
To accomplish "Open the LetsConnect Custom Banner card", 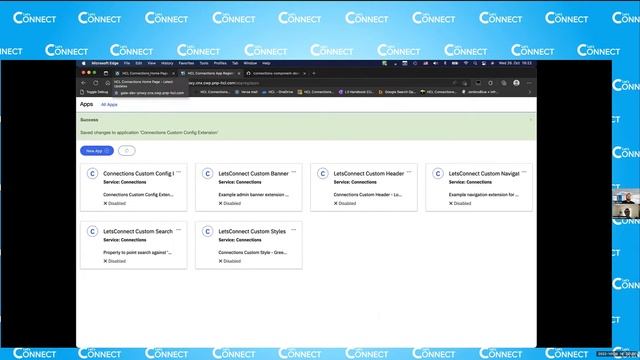I will click(x=249, y=187).
